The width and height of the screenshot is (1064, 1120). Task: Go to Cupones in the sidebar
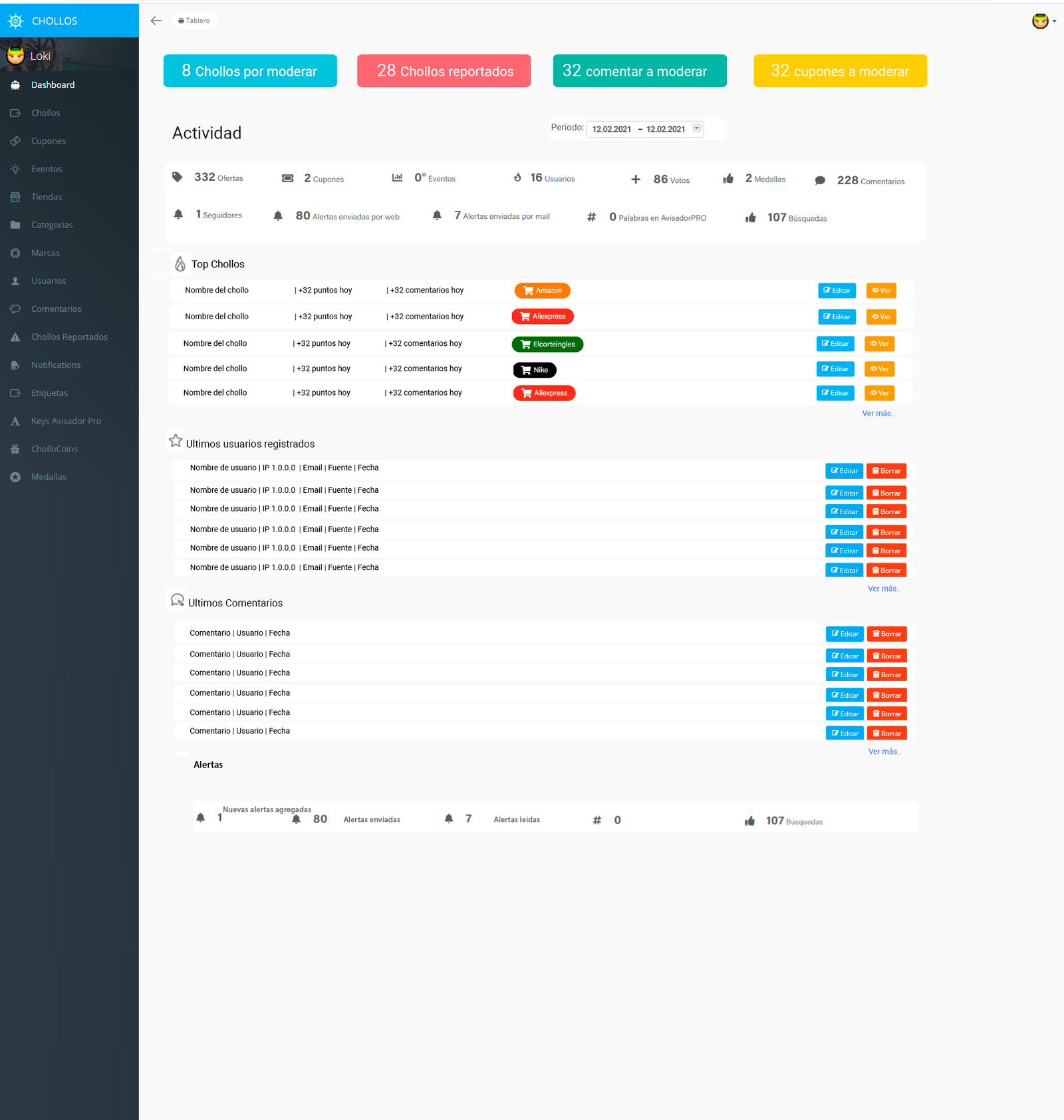click(x=48, y=141)
